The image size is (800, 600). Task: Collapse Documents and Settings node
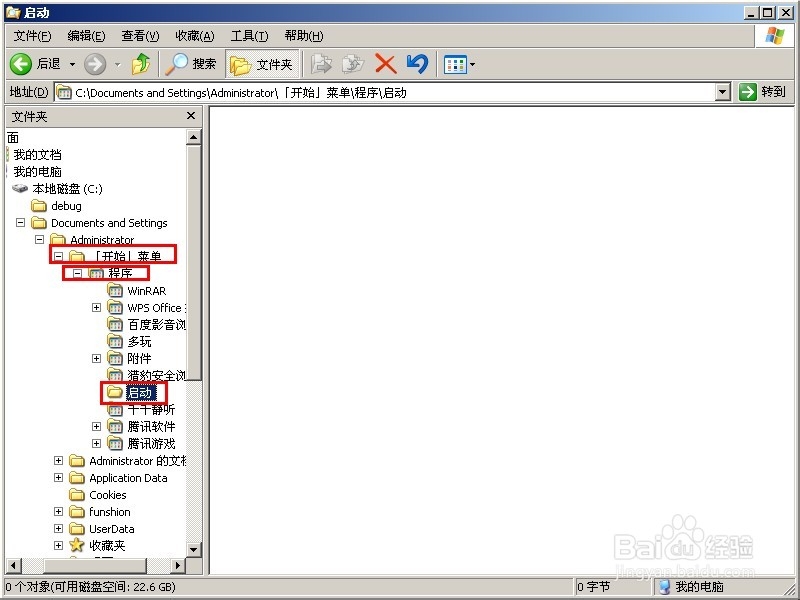pos(20,222)
